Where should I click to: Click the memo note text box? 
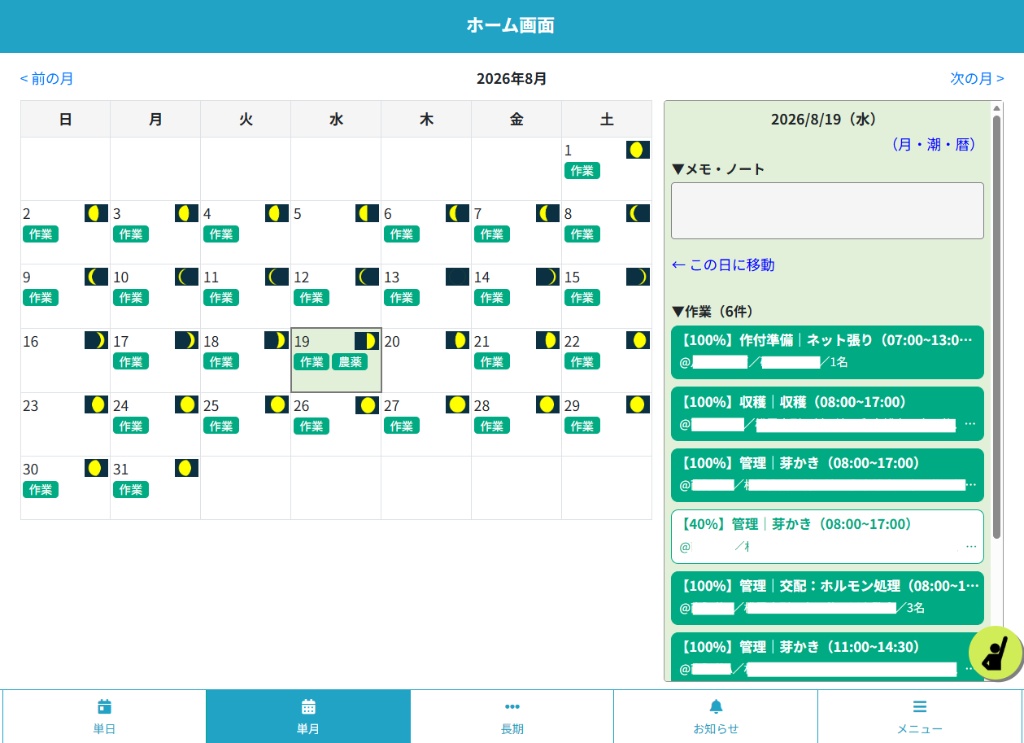(827, 211)
